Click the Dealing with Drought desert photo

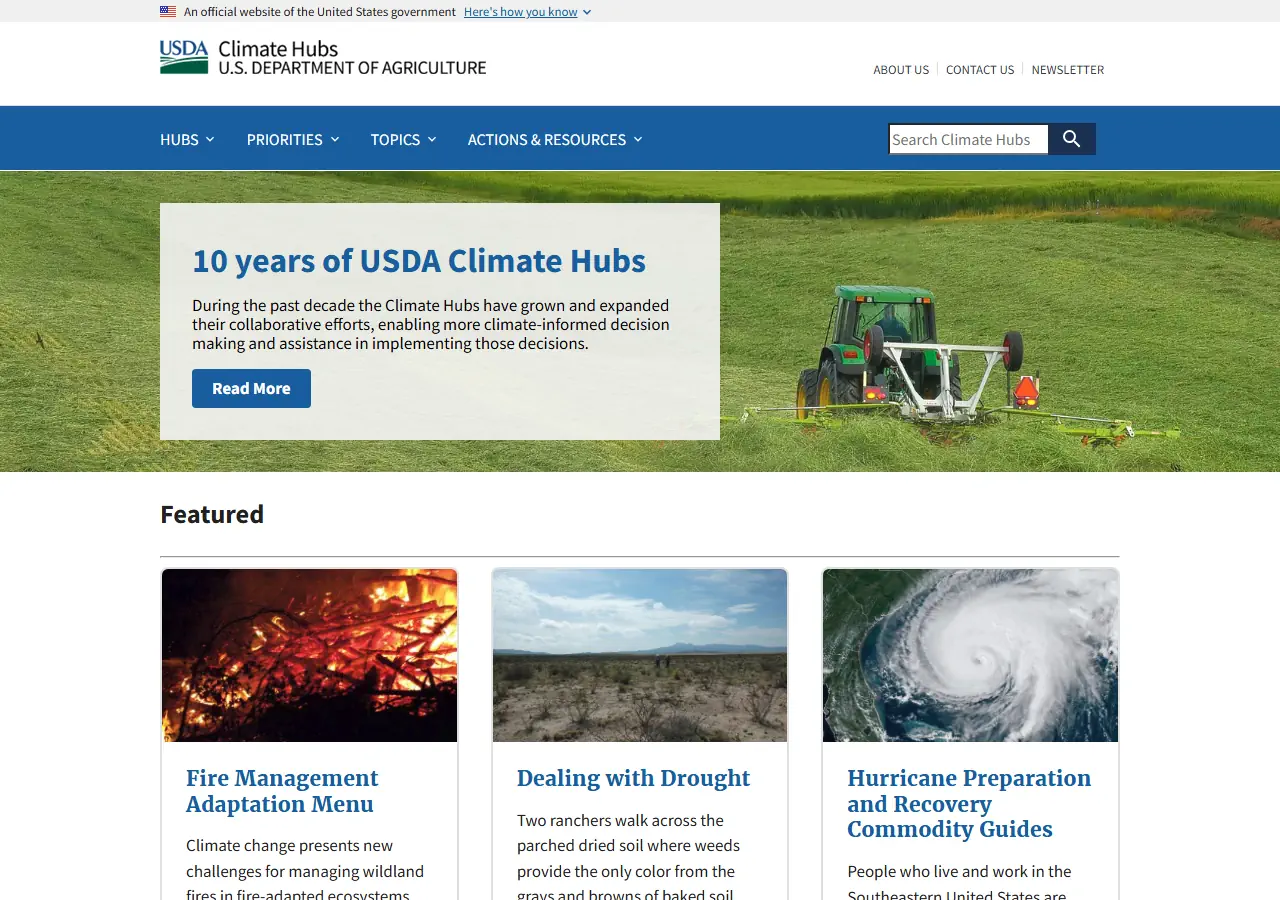(639, 655)
